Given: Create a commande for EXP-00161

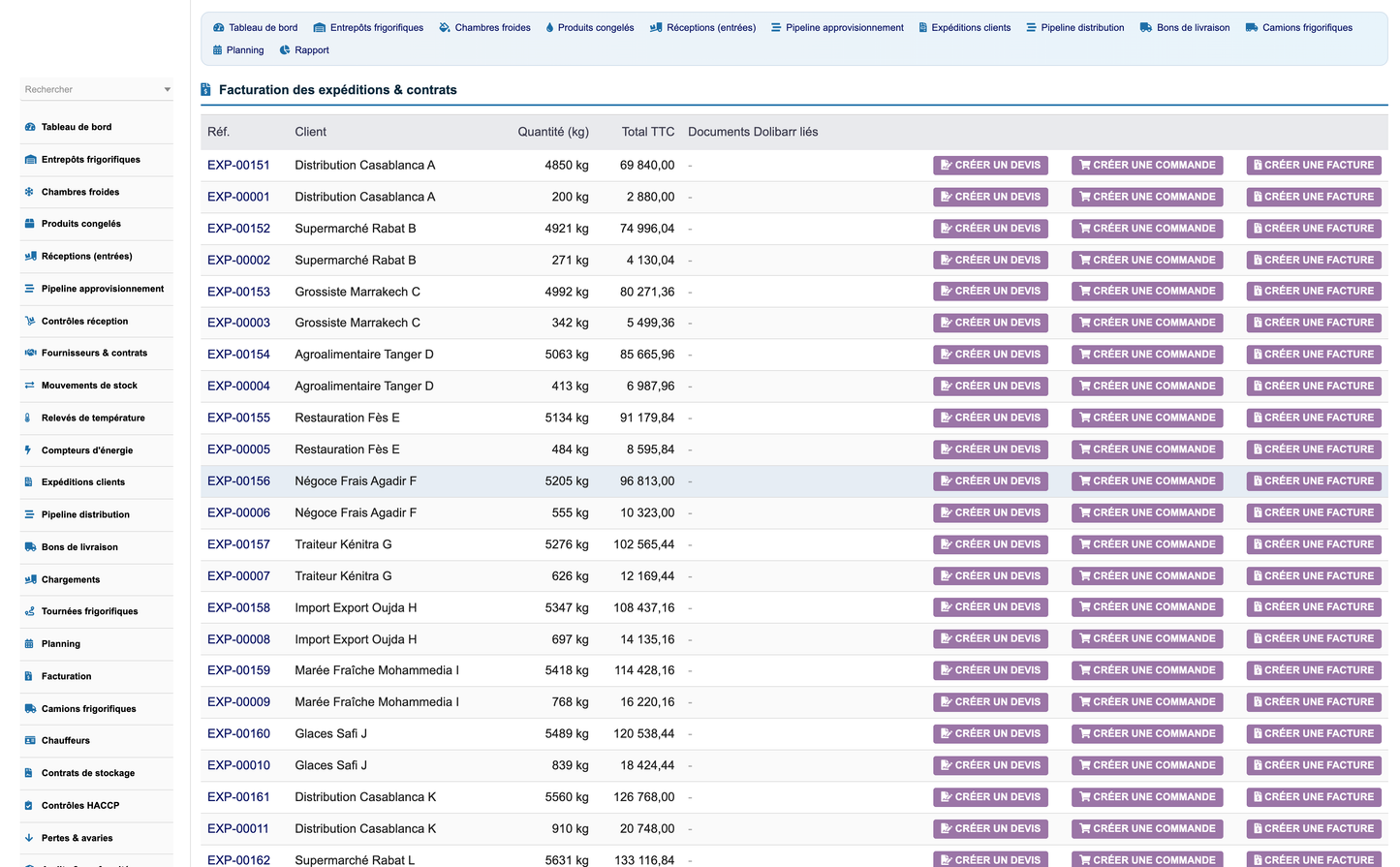Looking at the screenshot, I should coord(1147,797).
